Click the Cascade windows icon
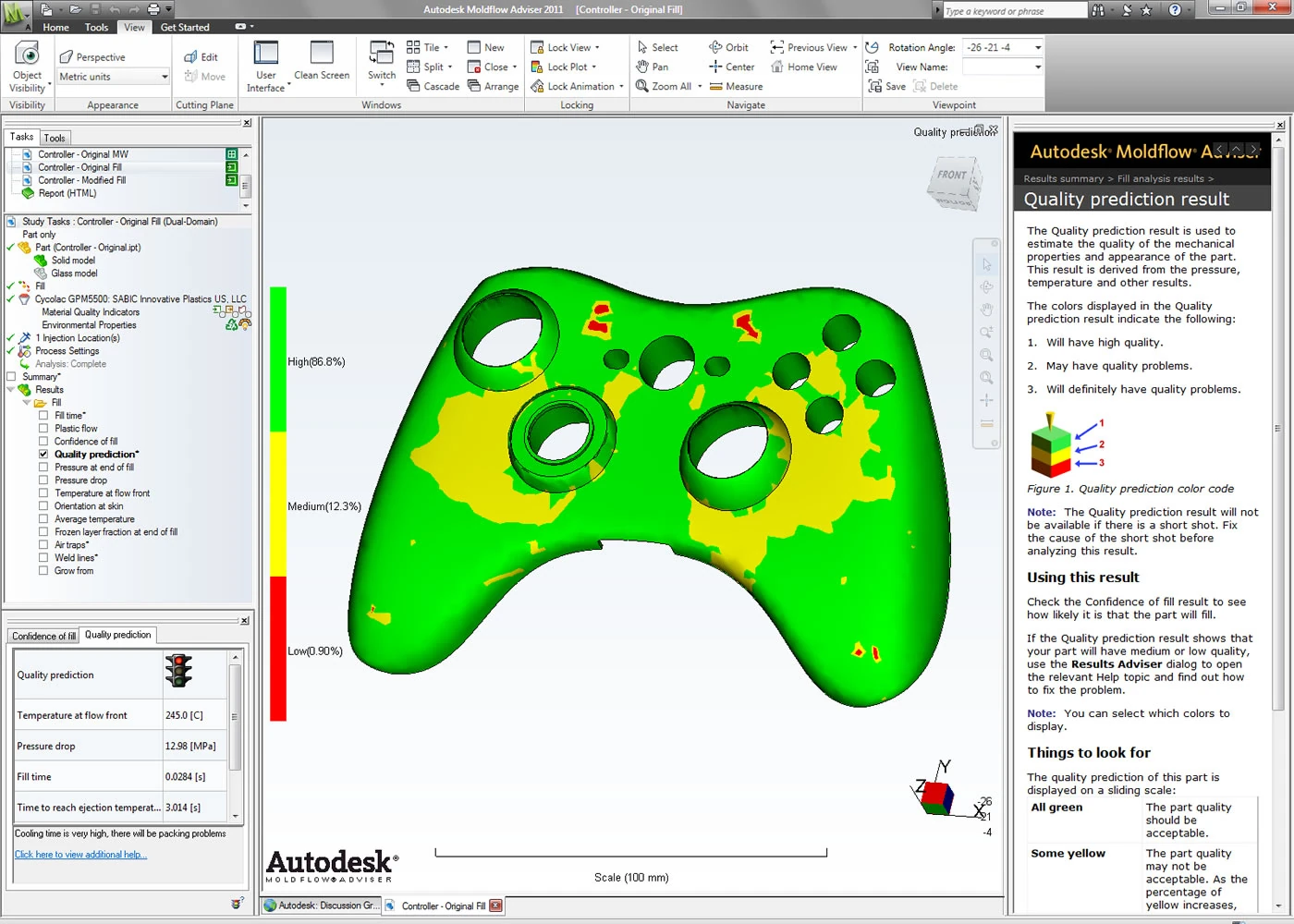 [433, 86]
